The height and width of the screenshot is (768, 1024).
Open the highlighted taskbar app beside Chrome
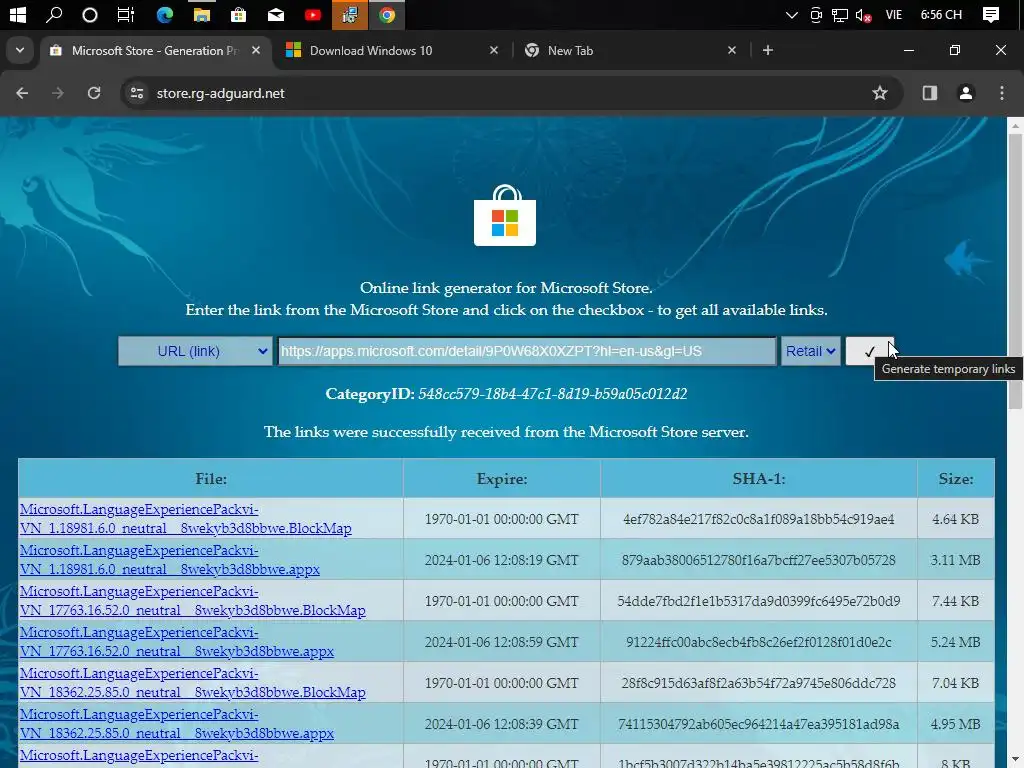pos(350,14)
